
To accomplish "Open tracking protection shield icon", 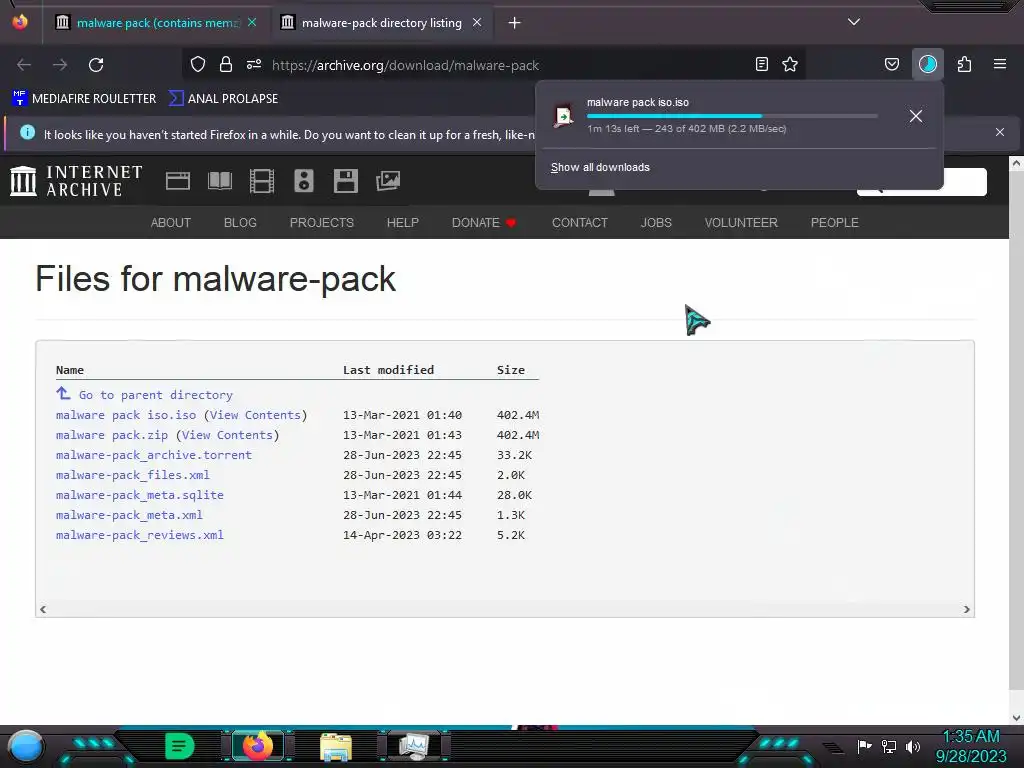I will (x=198, y=64).
